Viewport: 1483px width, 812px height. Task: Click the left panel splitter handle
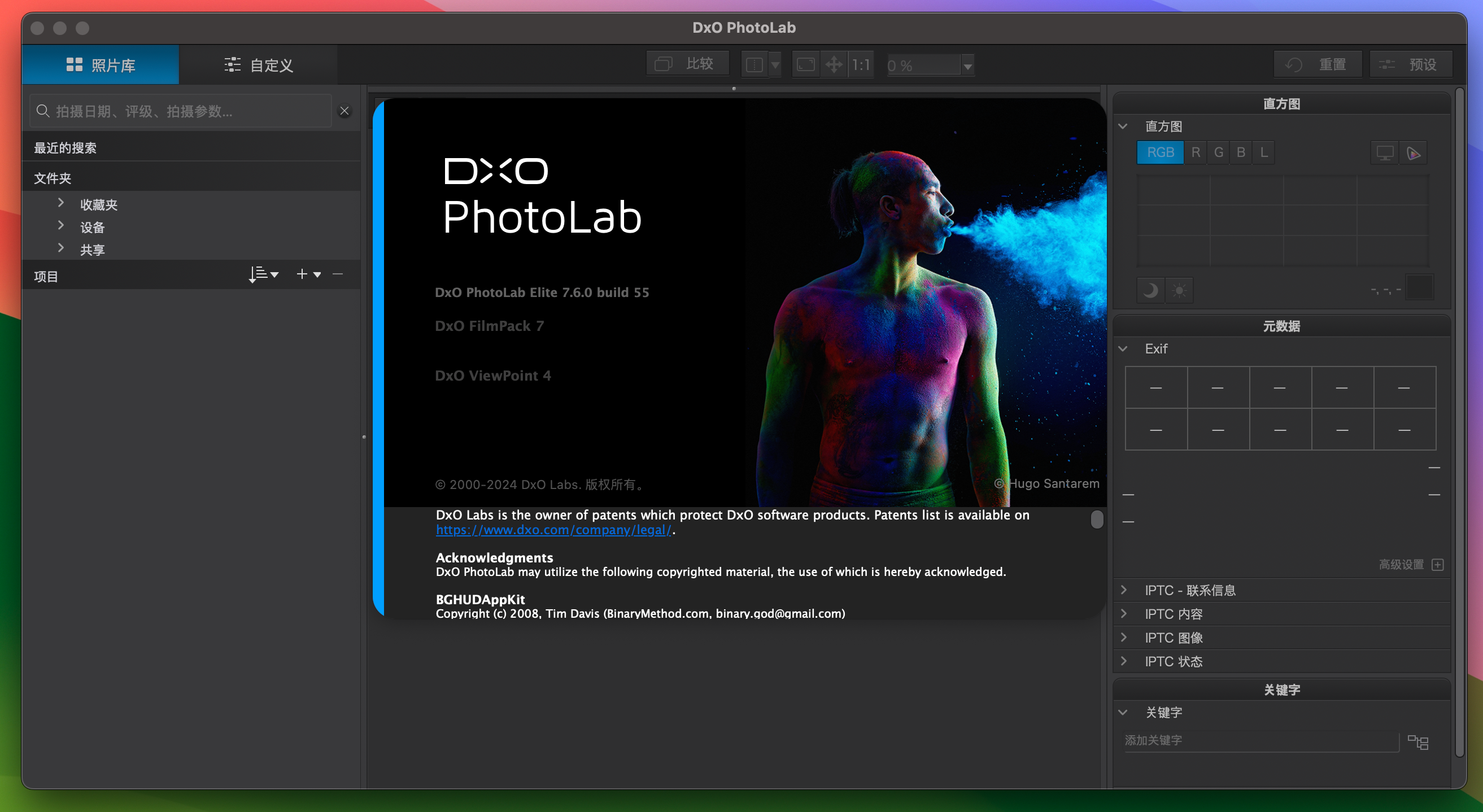click(x=364, y=437)
